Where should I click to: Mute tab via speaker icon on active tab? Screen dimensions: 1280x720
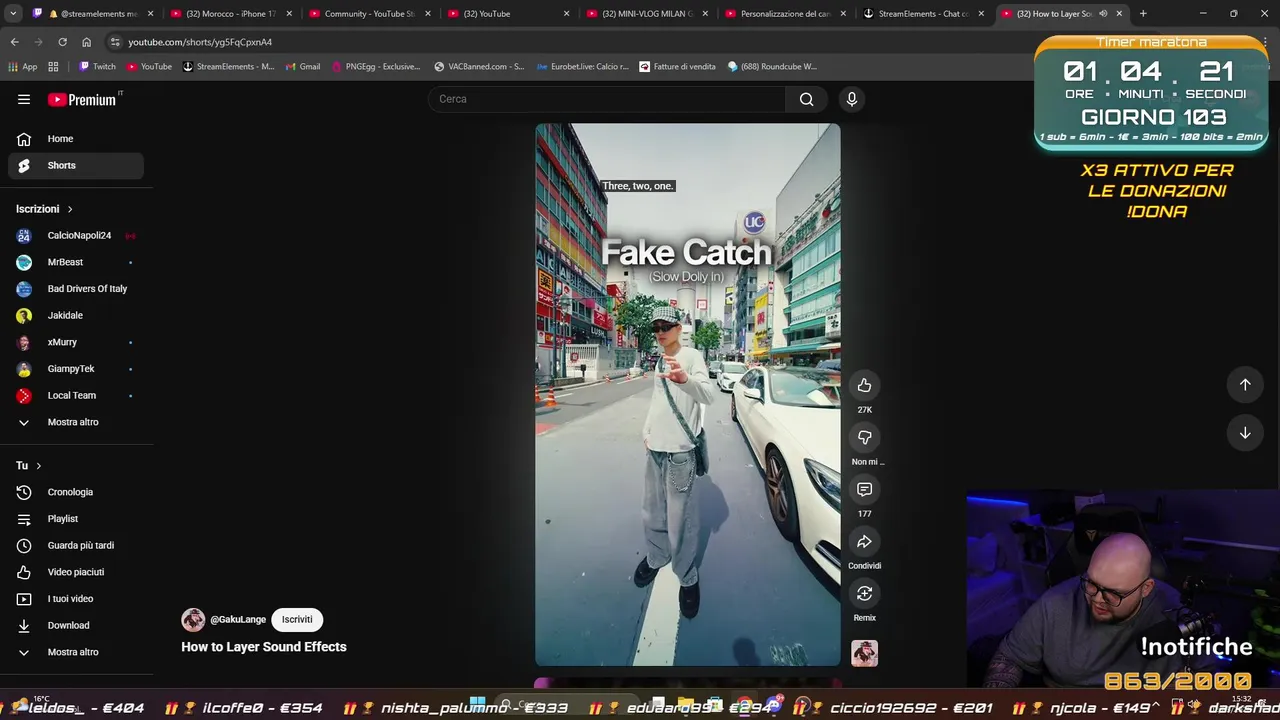1103,14
